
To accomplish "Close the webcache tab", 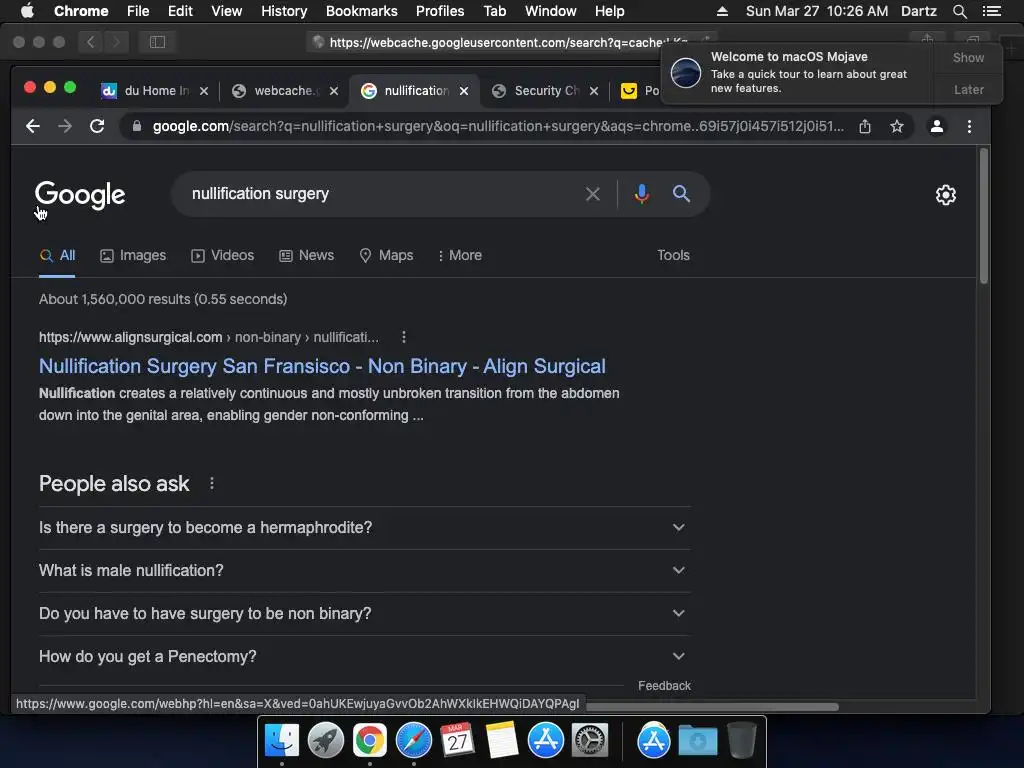I will click(334, 91).
